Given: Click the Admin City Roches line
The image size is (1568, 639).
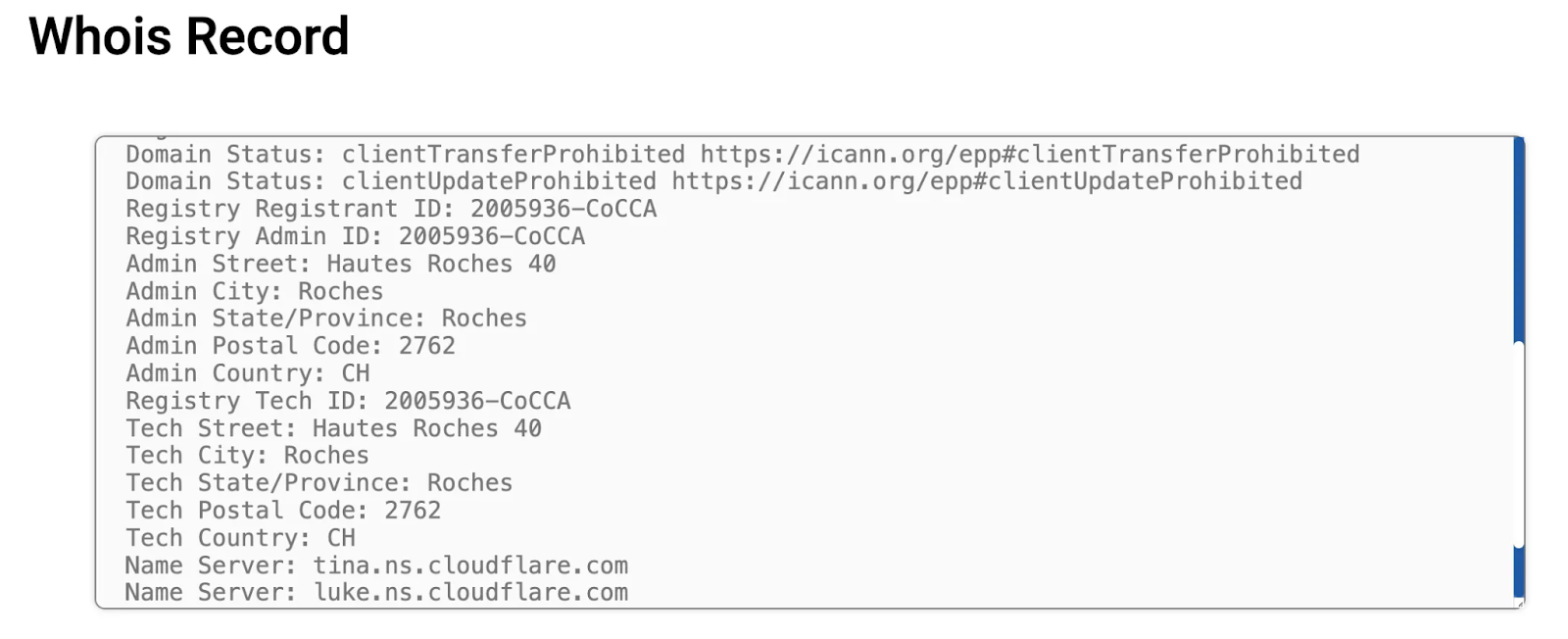Looking at the screenshot, I should point(255,291).
